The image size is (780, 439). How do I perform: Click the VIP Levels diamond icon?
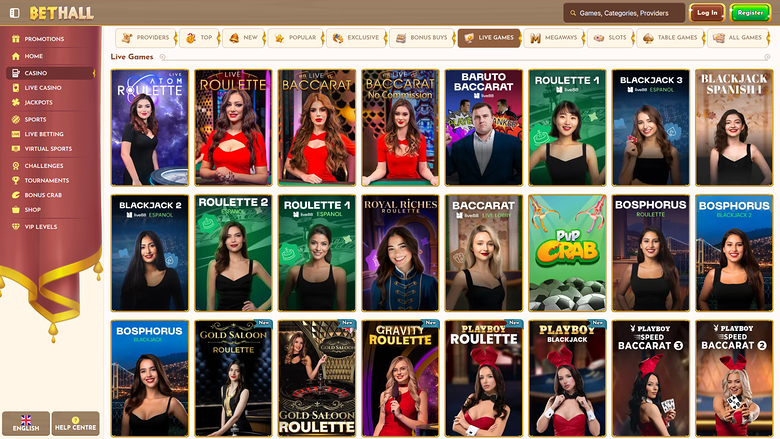coord(16,227)
